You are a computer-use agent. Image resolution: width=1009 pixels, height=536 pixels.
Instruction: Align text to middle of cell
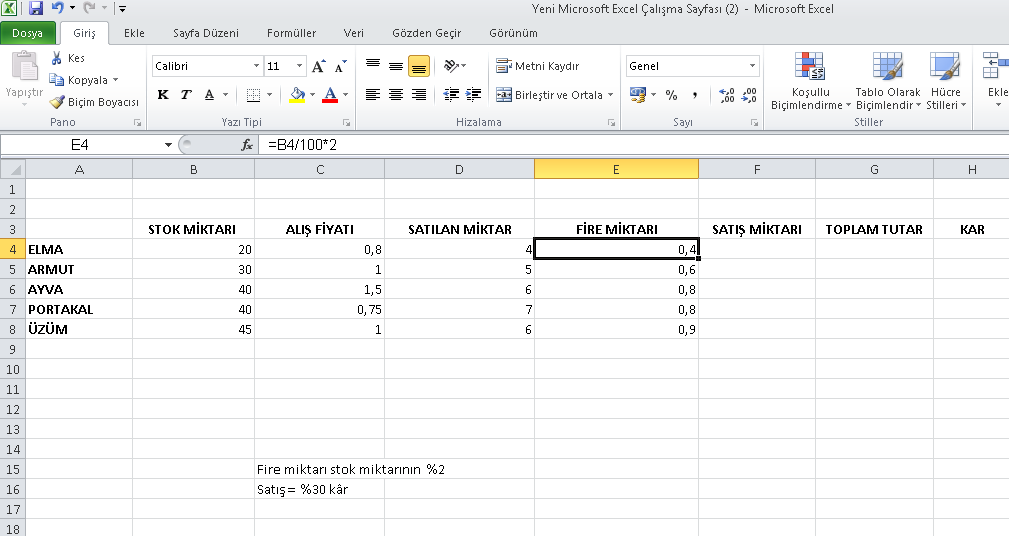[x=396, y=66]
